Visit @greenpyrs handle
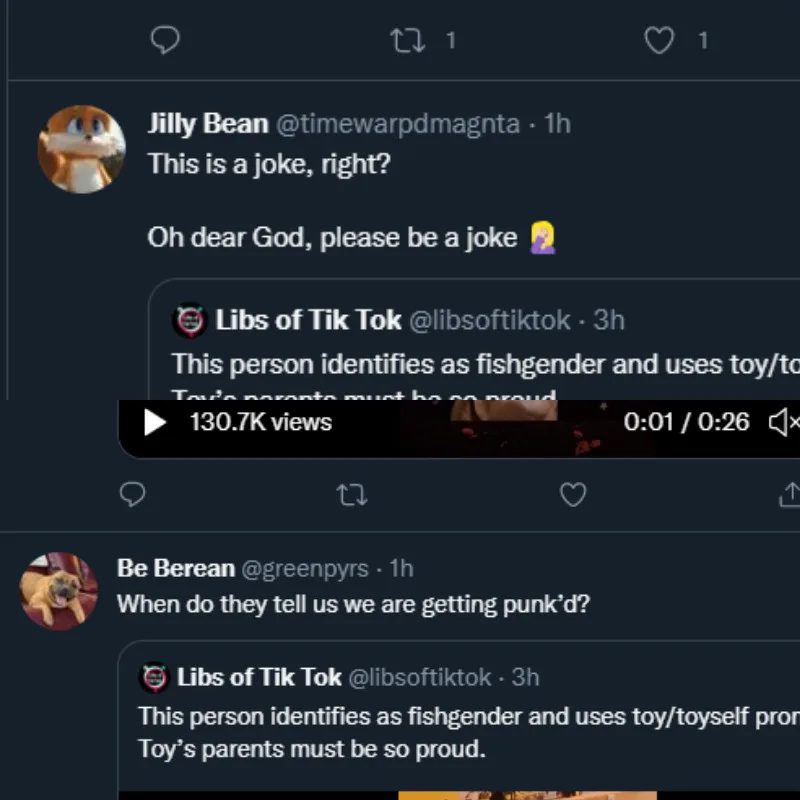 (x=304, y=568)
